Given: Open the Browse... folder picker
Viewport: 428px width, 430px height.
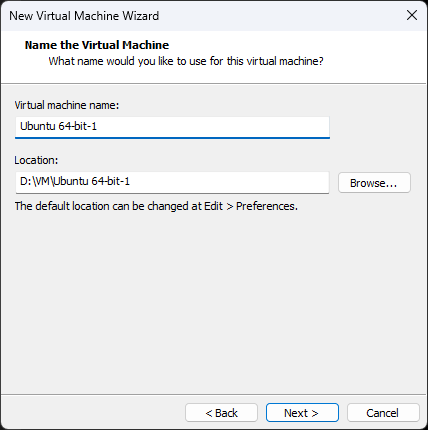Looking at the screenshot, I should [x=374, y=183].
